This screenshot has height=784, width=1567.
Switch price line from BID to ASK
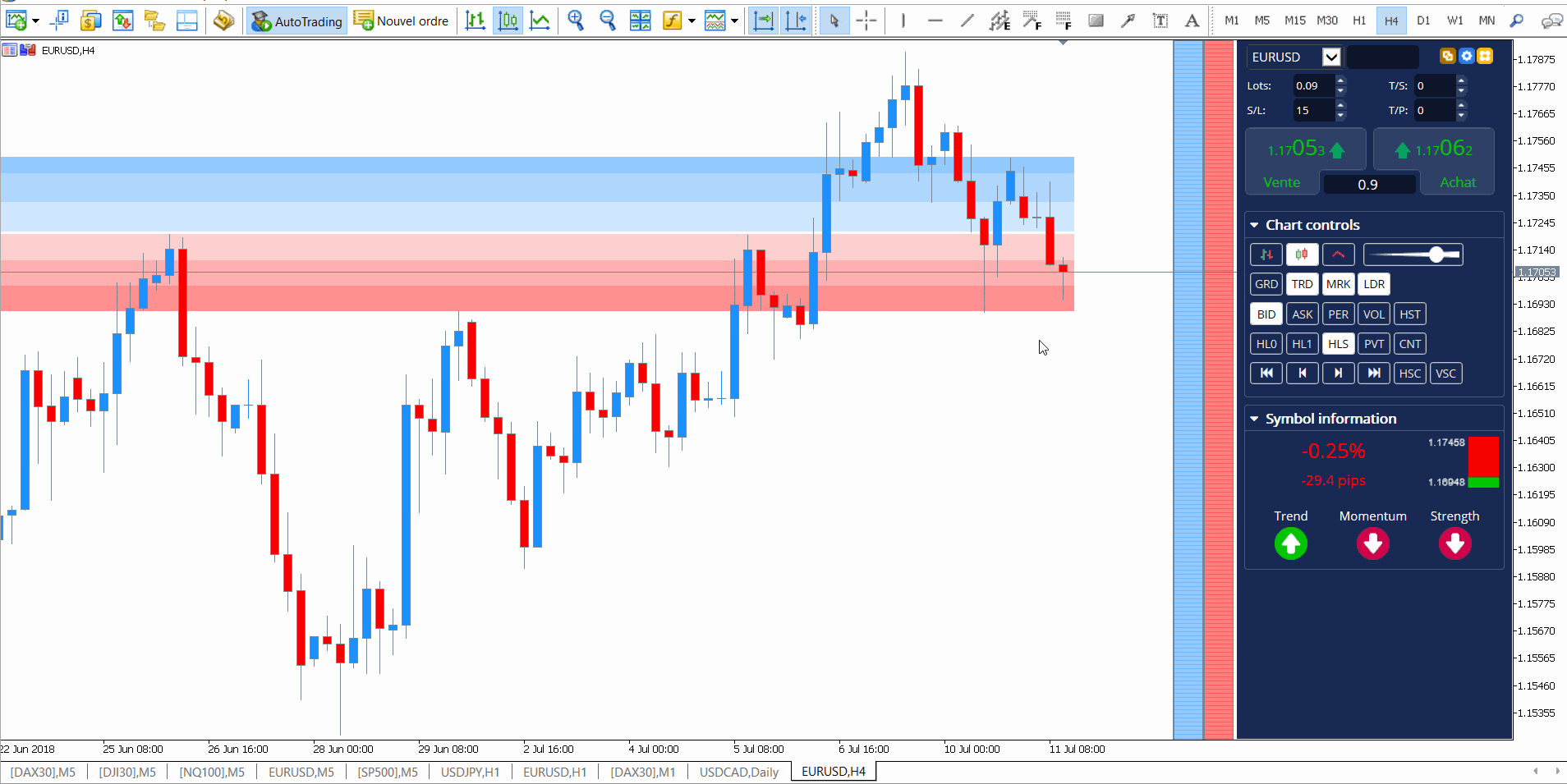click(1303, 314)
